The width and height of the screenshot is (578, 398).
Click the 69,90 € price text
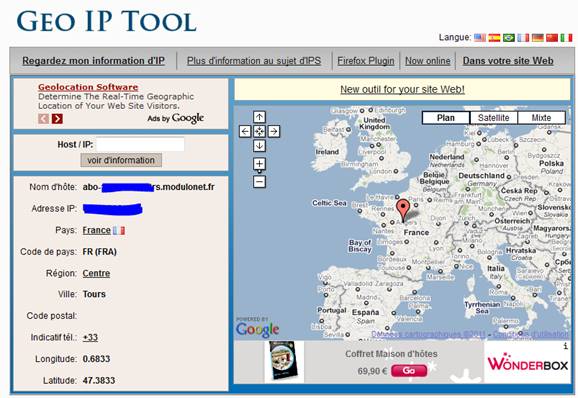tap(372, 371)
